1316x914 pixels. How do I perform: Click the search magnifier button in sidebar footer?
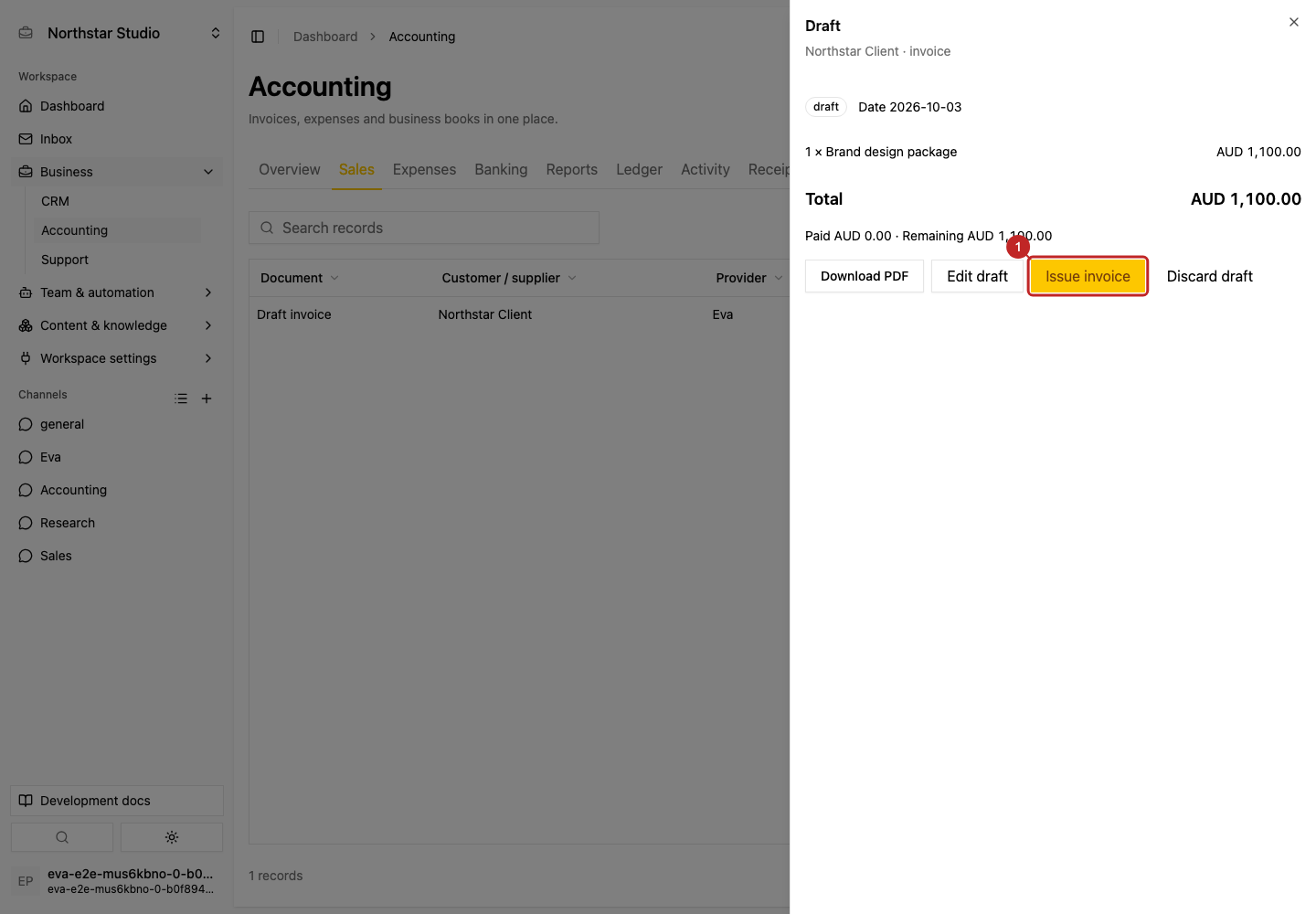tap(62, 837)
